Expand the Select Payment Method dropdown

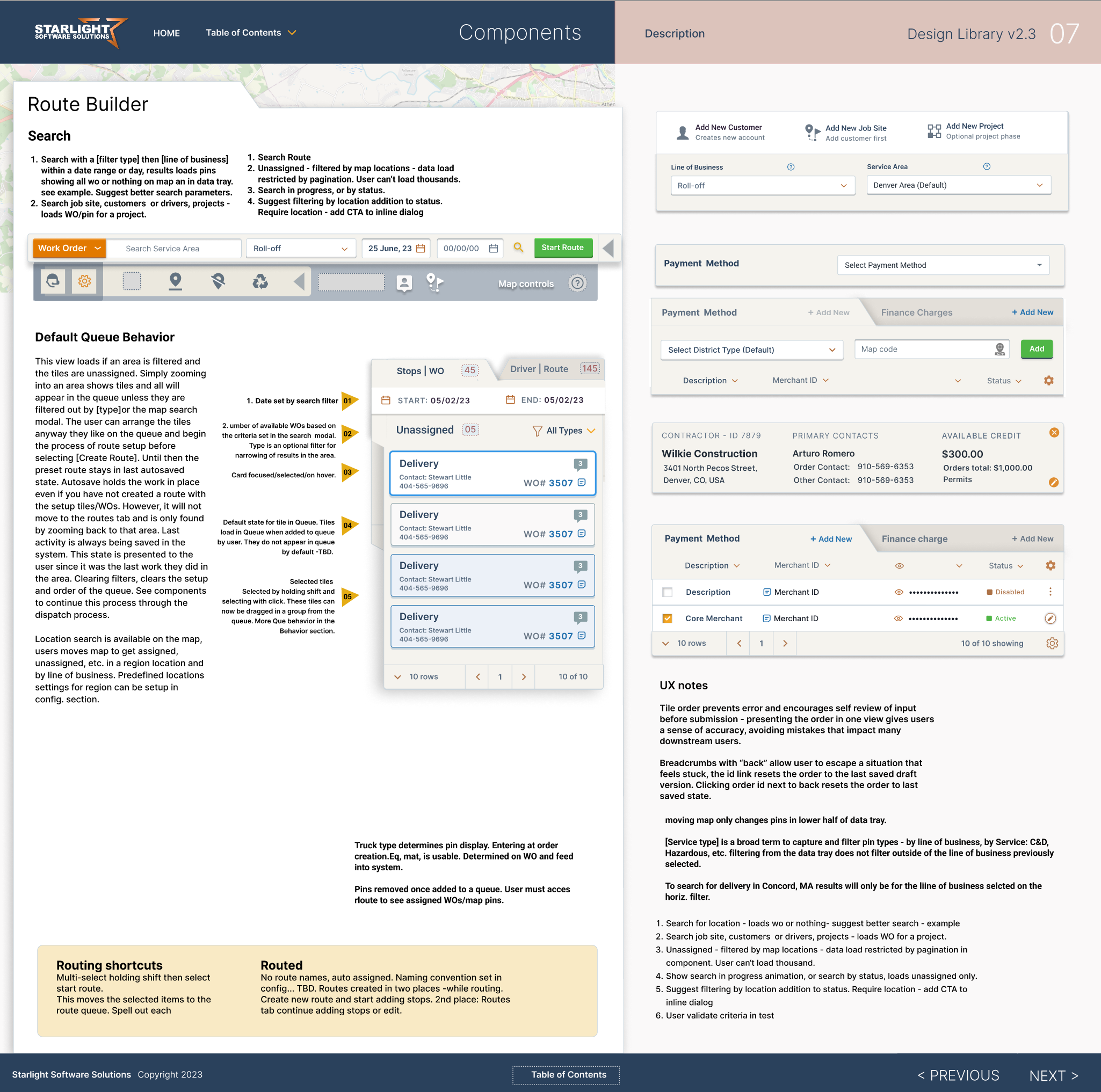point(943,265)
